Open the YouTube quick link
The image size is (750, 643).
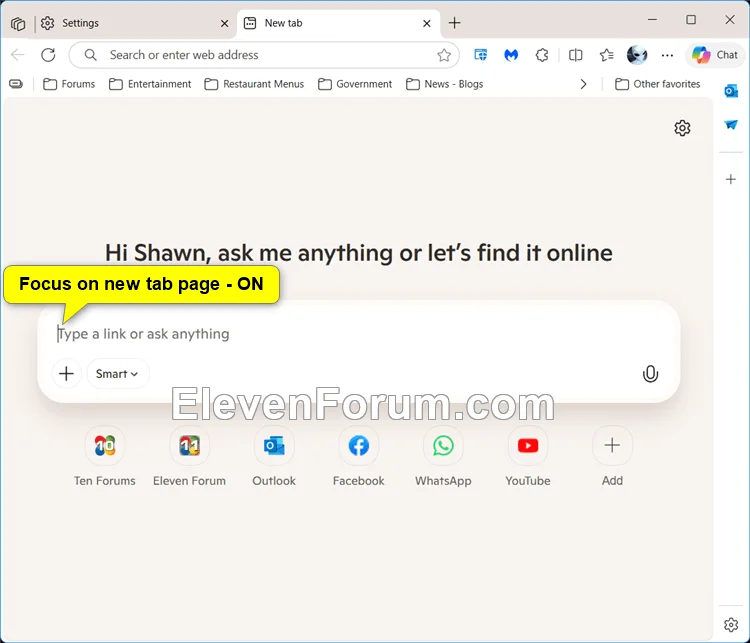pyautogui.click(x=528, y=457)
